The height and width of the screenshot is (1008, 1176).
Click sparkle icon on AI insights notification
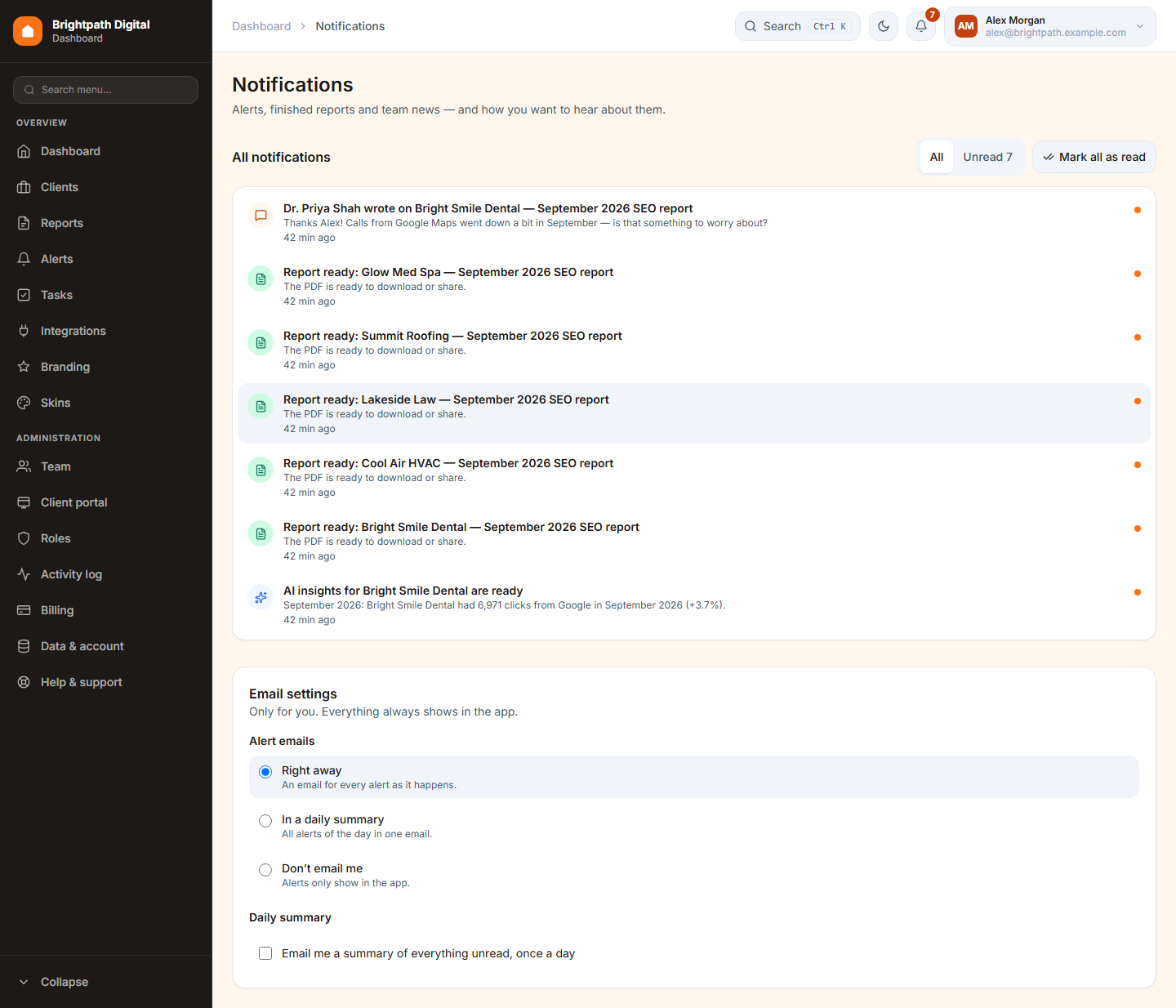point(261,598)
